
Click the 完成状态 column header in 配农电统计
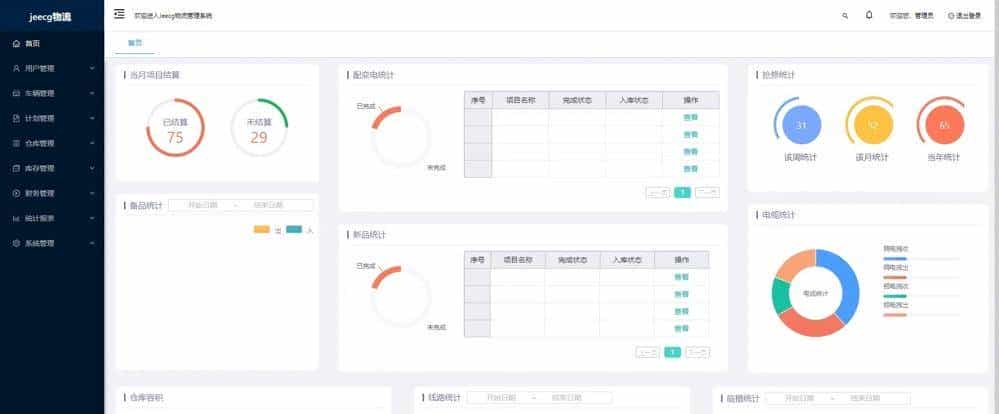click(577, 100)
